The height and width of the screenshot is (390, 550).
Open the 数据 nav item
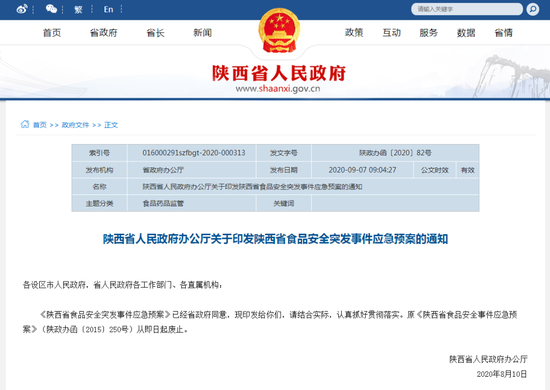click(466, 33)
